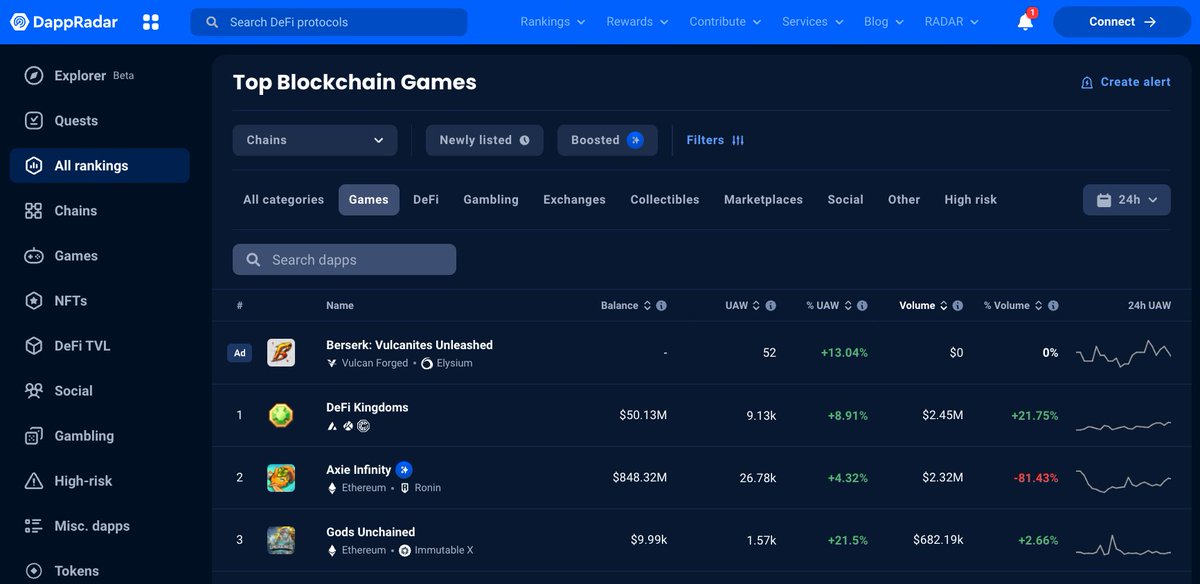Click the Games controller icon in sidebar

[x=34, y=256]
